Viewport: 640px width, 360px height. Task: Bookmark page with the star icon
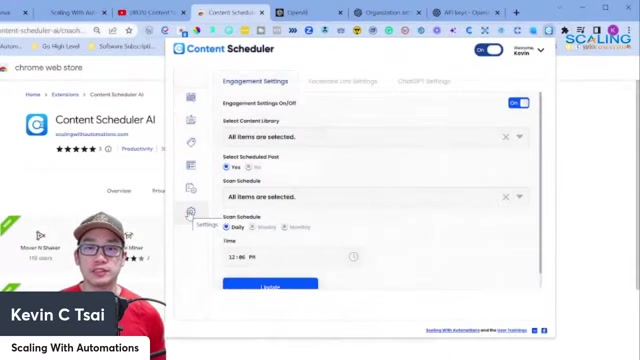point(129,30)
